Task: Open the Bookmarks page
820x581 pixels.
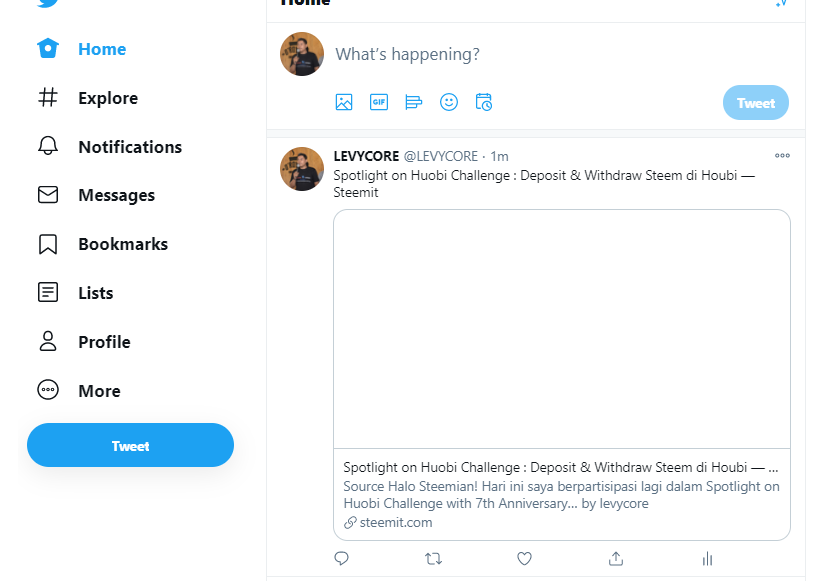Action: pos(102,244)
